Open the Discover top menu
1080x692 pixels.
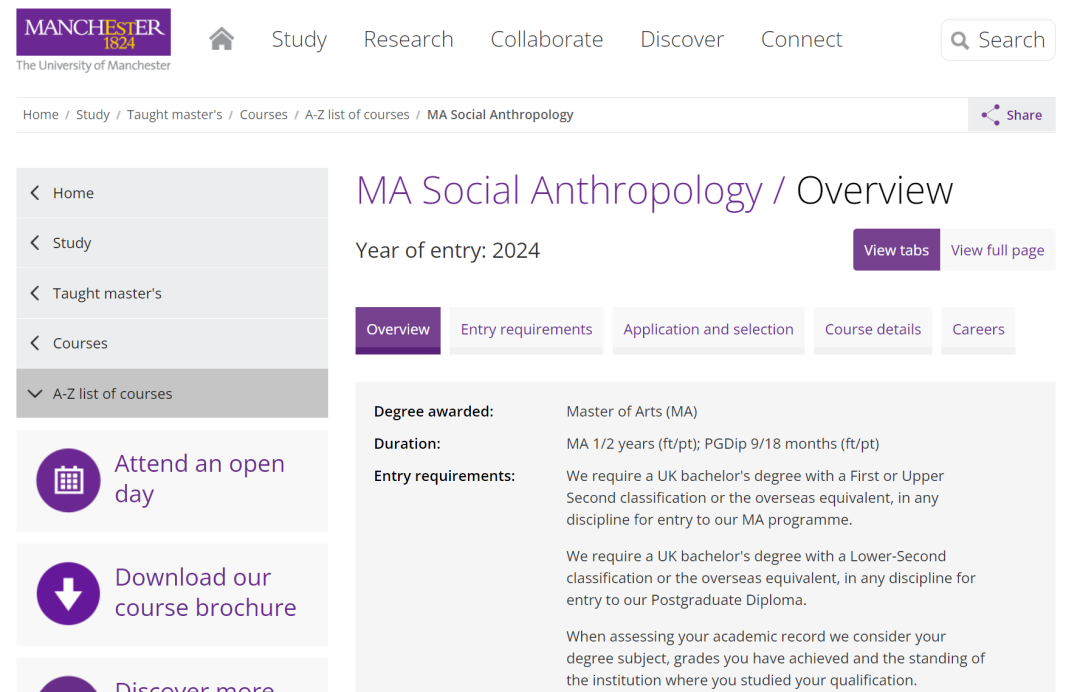(x=682, y=39)
